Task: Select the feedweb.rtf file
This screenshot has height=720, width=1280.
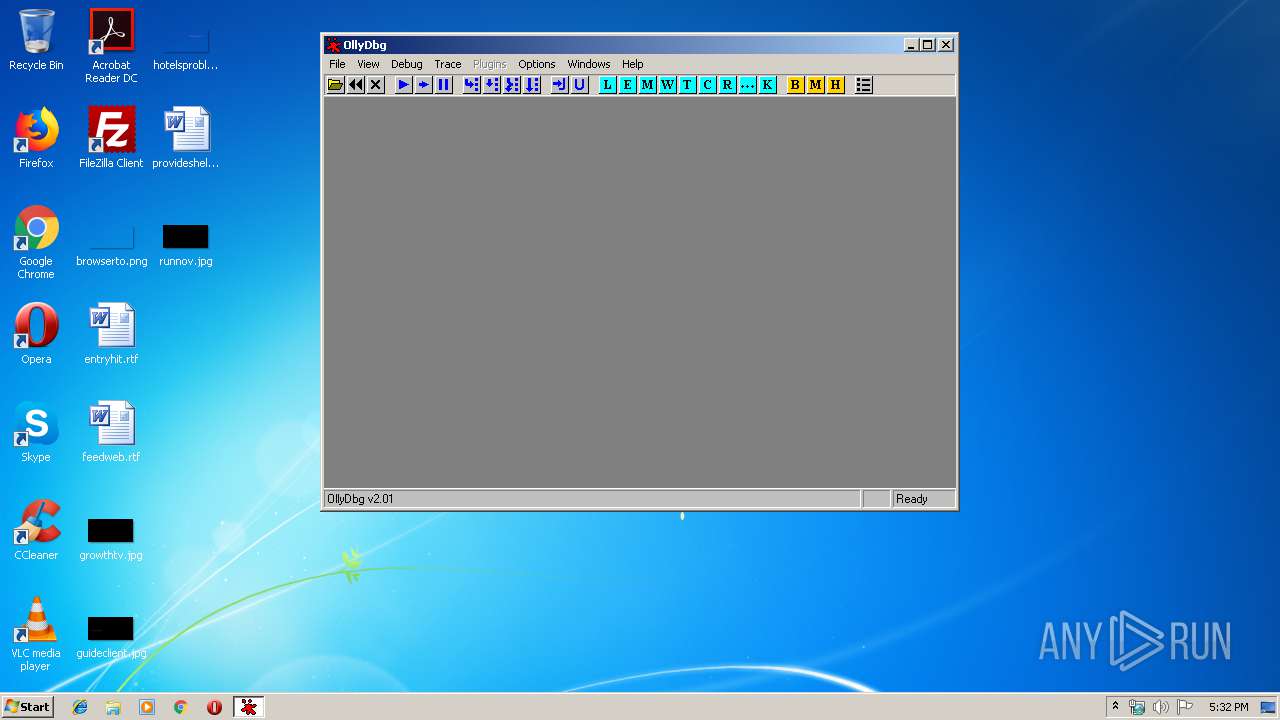Action: click(111, 432)
